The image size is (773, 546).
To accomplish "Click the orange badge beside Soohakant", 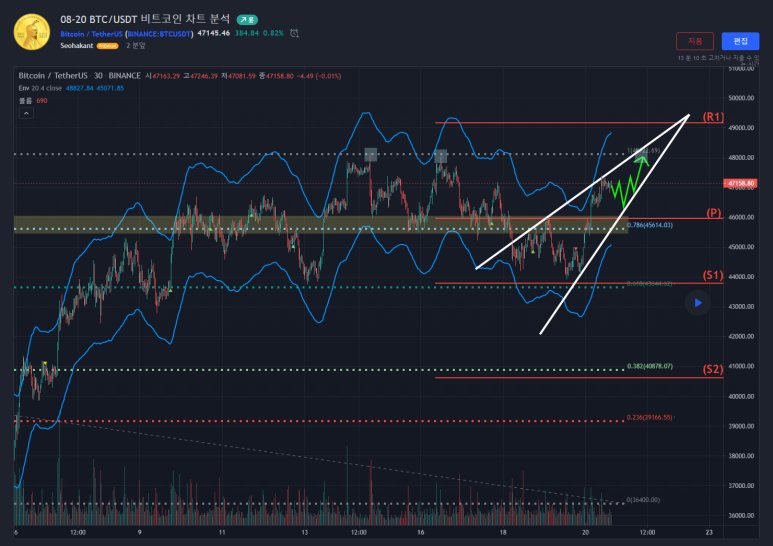I will [107, 46].
